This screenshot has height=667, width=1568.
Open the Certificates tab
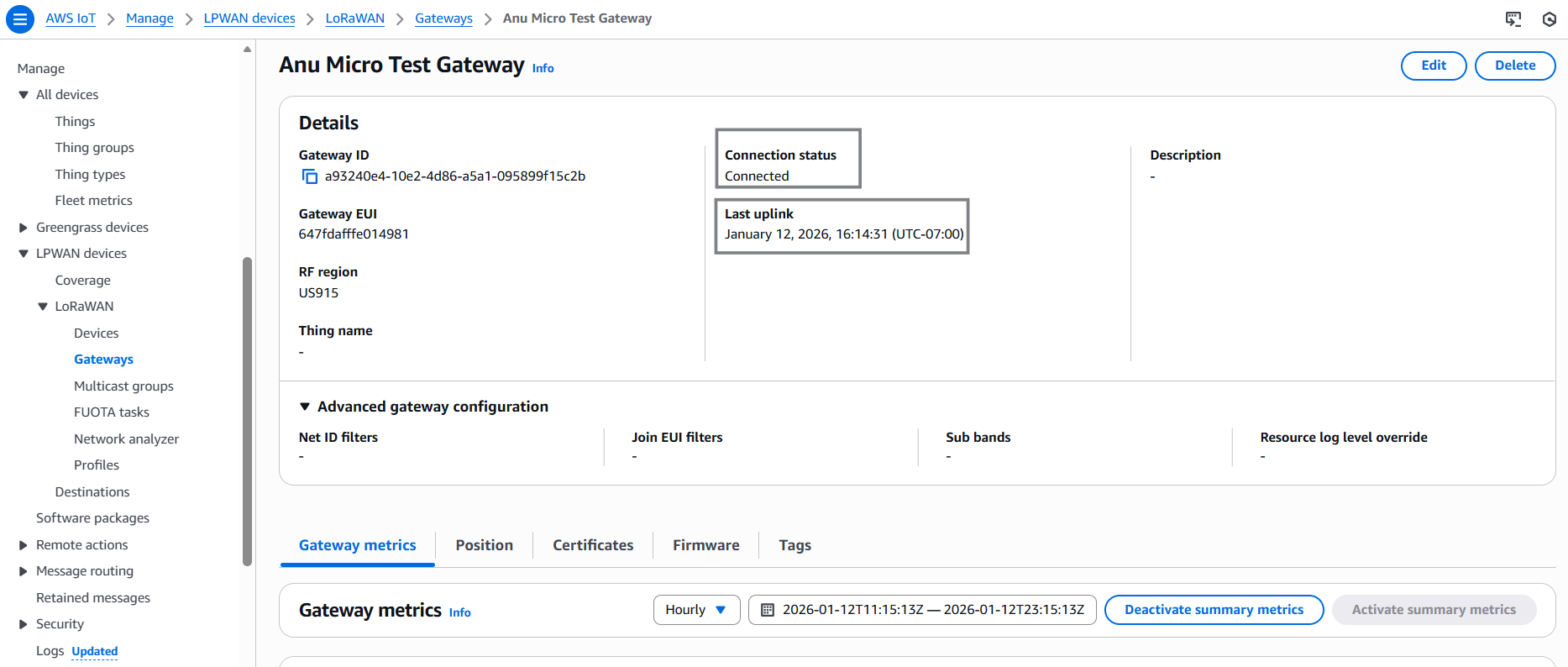point(593,545)
